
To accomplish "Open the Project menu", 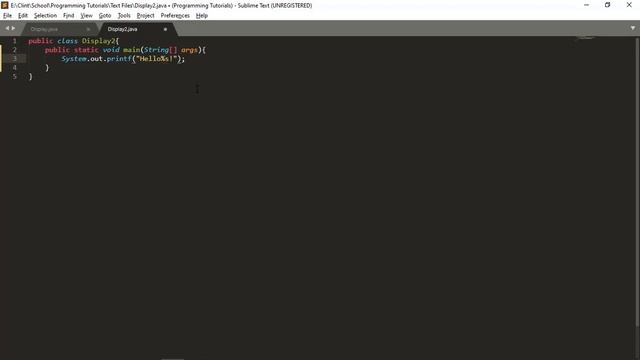I will click(145, 16).
